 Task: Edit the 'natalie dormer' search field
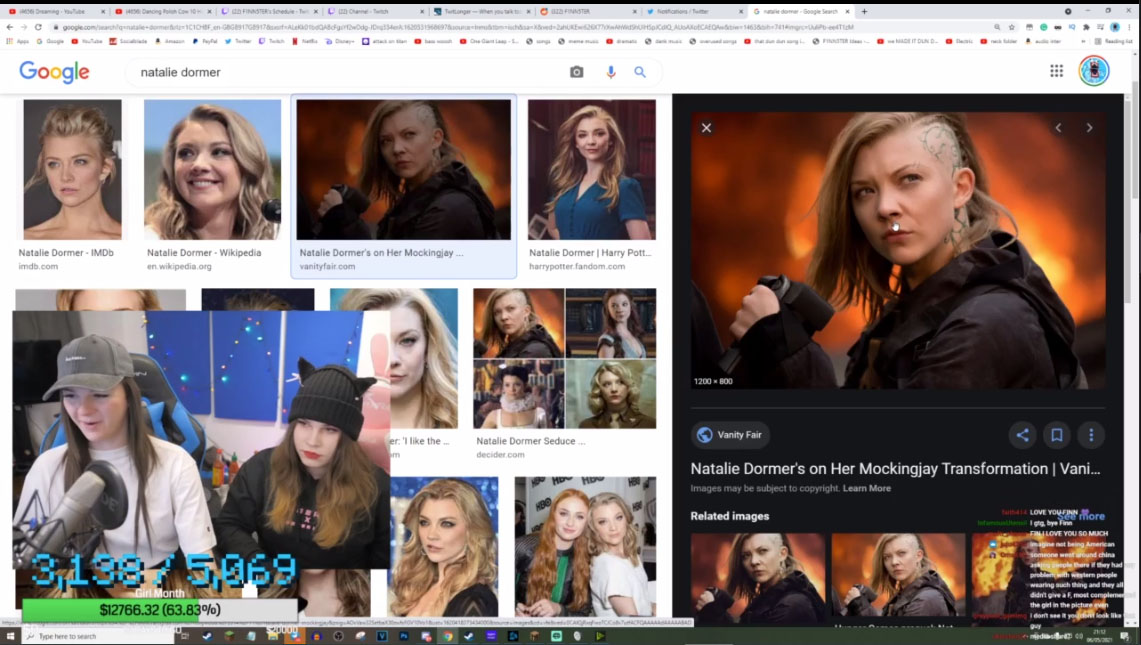pos(349,72)
